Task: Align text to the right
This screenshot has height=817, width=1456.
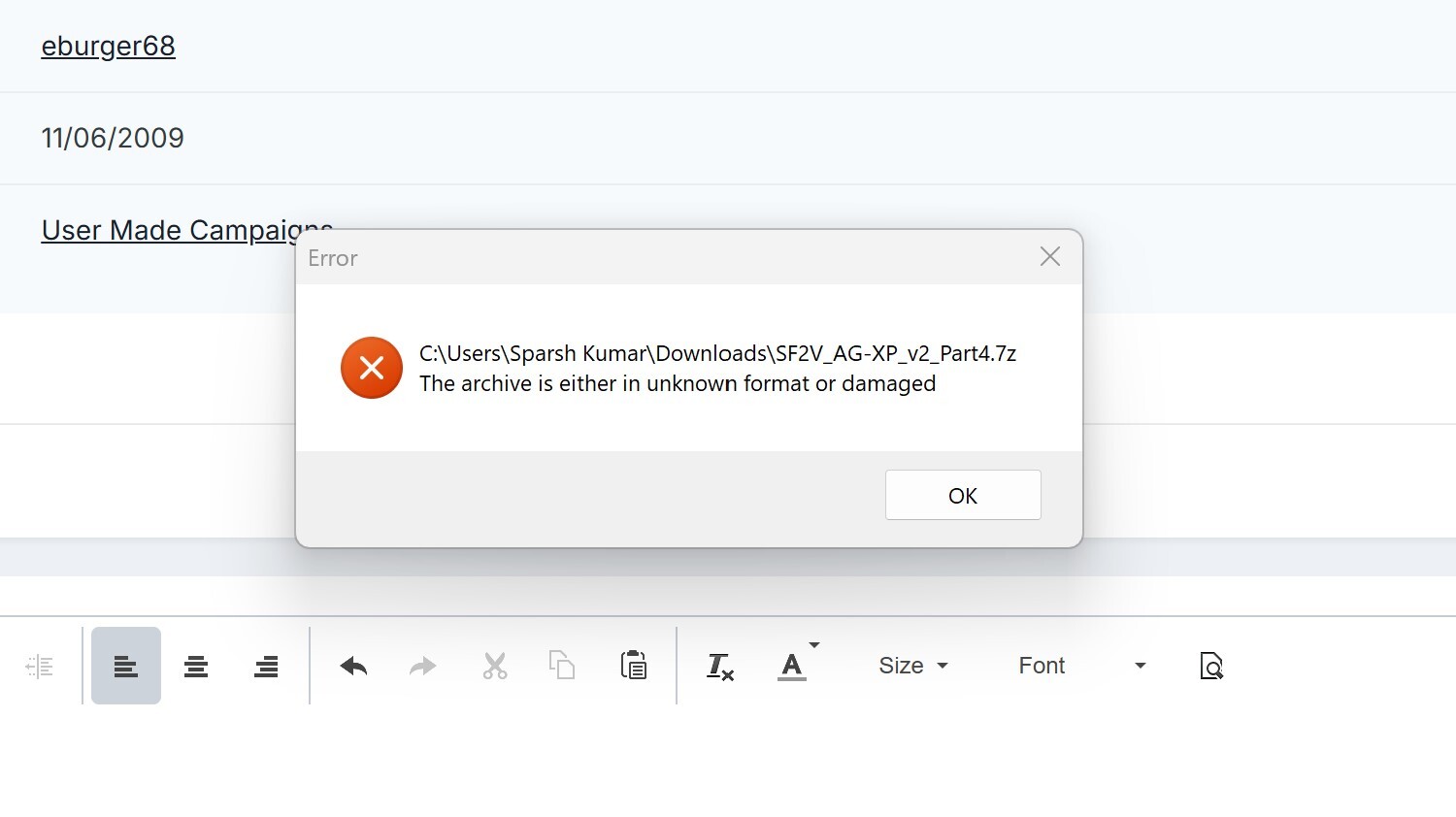Action: click(266, 667)
